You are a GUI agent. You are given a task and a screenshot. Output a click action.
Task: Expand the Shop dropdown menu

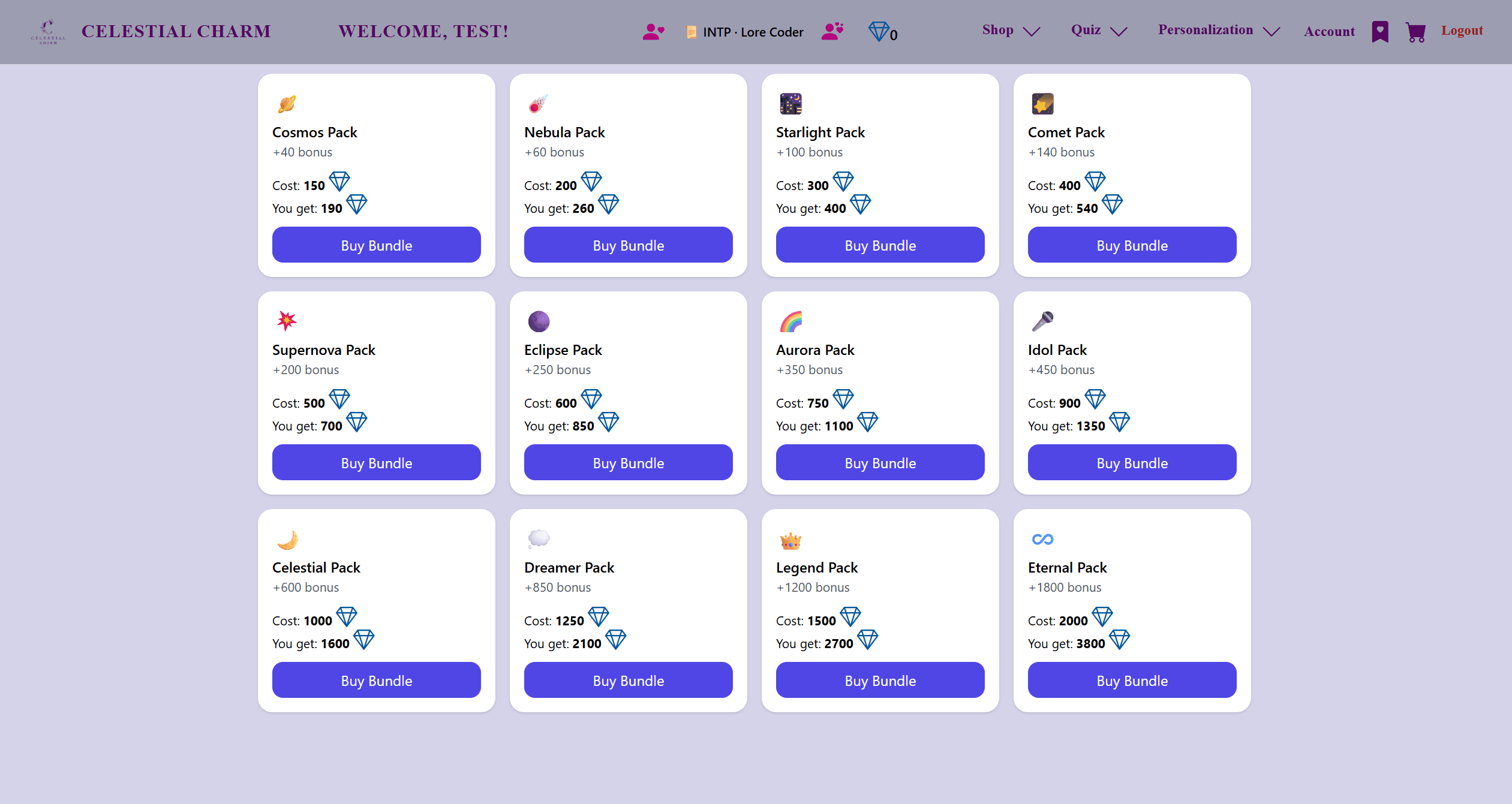[1011, 31]
